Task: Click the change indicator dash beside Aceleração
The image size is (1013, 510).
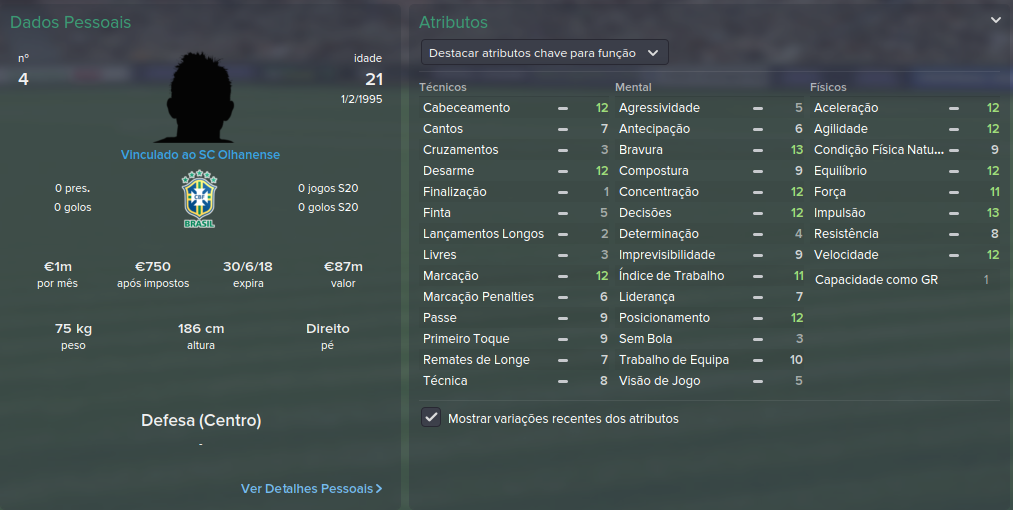Action: click(954, 108)
